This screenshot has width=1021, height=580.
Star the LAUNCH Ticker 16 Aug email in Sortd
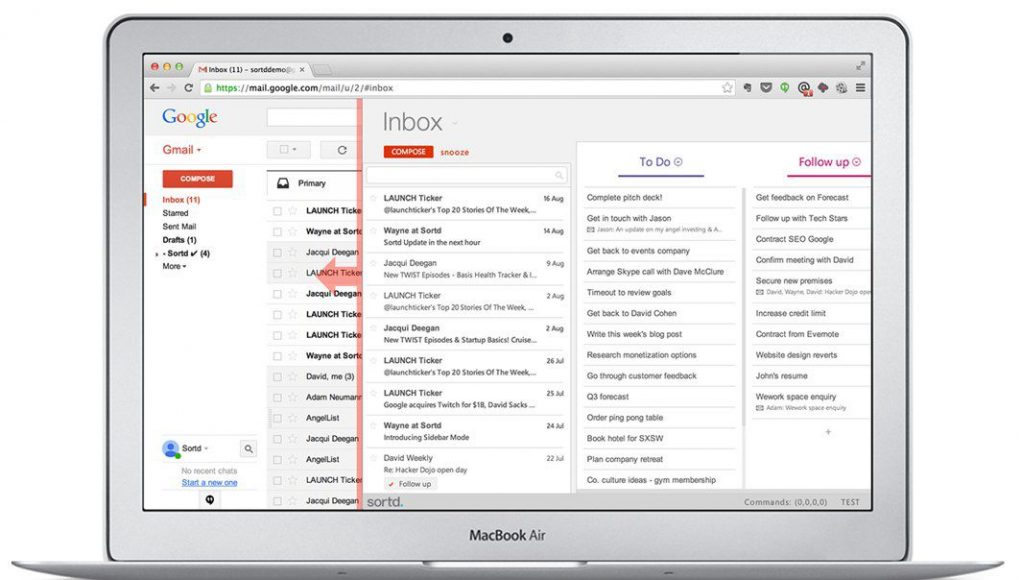[374, 198]
